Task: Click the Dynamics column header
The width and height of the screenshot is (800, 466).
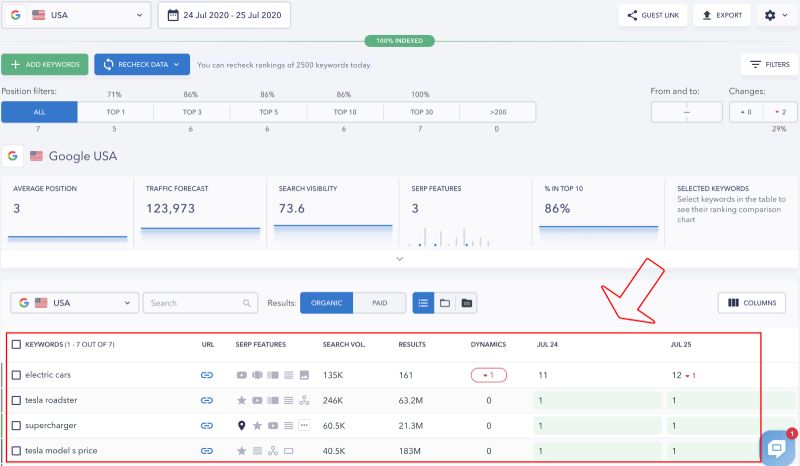Action: tap(488, 345)
